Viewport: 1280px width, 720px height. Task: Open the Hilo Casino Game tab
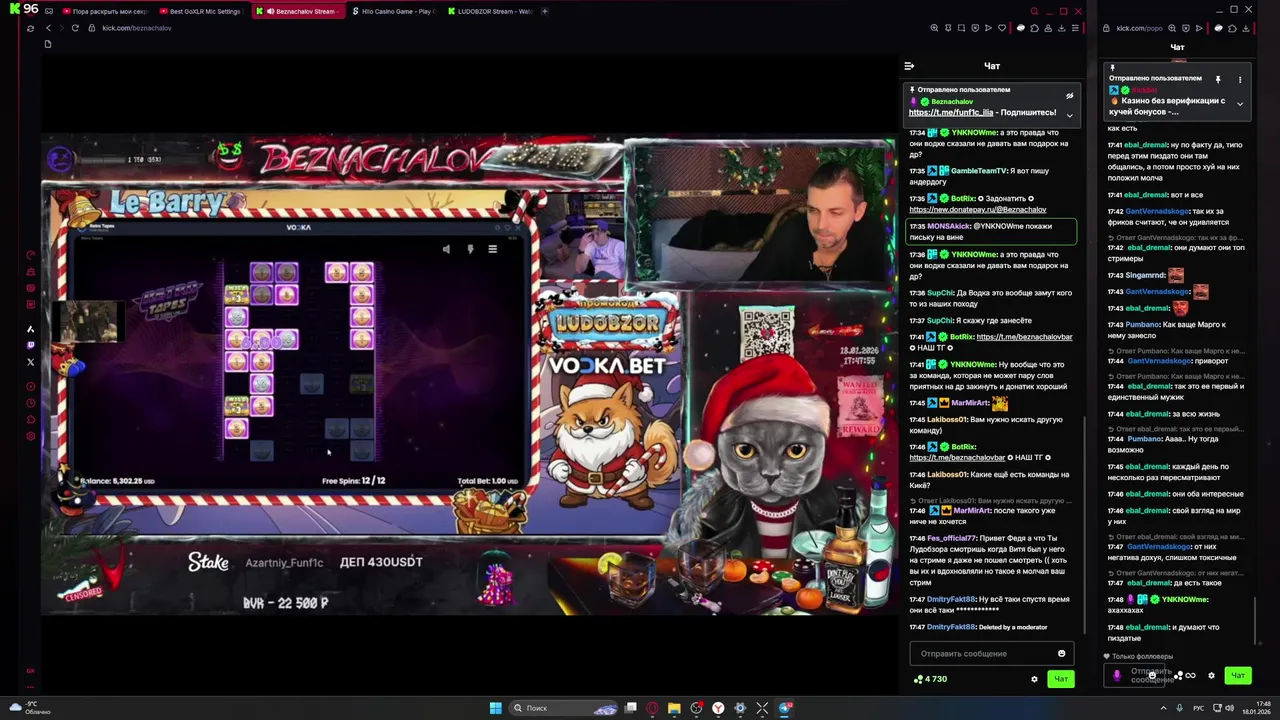point(393,11)
